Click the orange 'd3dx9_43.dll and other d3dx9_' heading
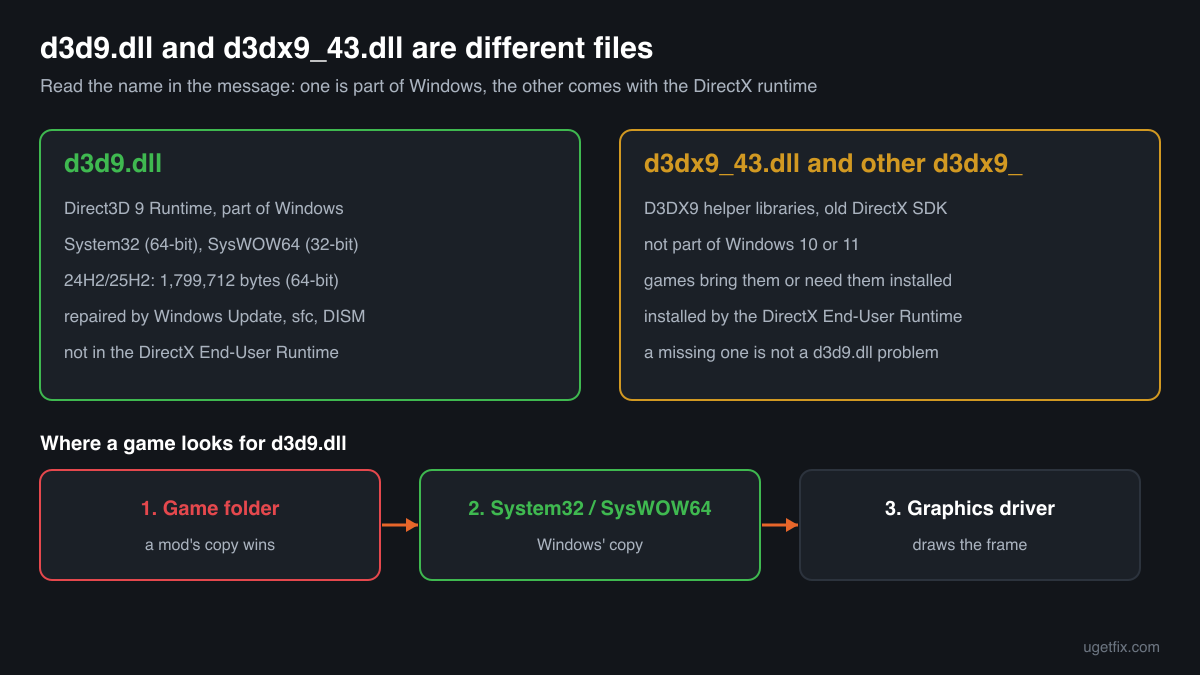 [x=833, y=164]
